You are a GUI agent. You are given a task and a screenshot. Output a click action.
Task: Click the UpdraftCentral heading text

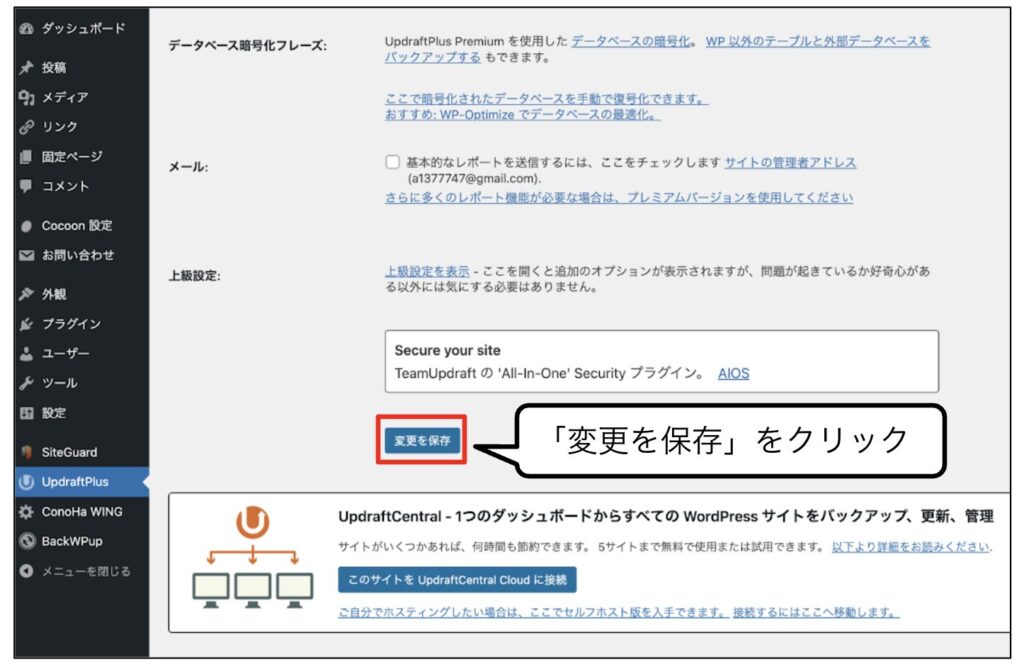pos(665,516)
